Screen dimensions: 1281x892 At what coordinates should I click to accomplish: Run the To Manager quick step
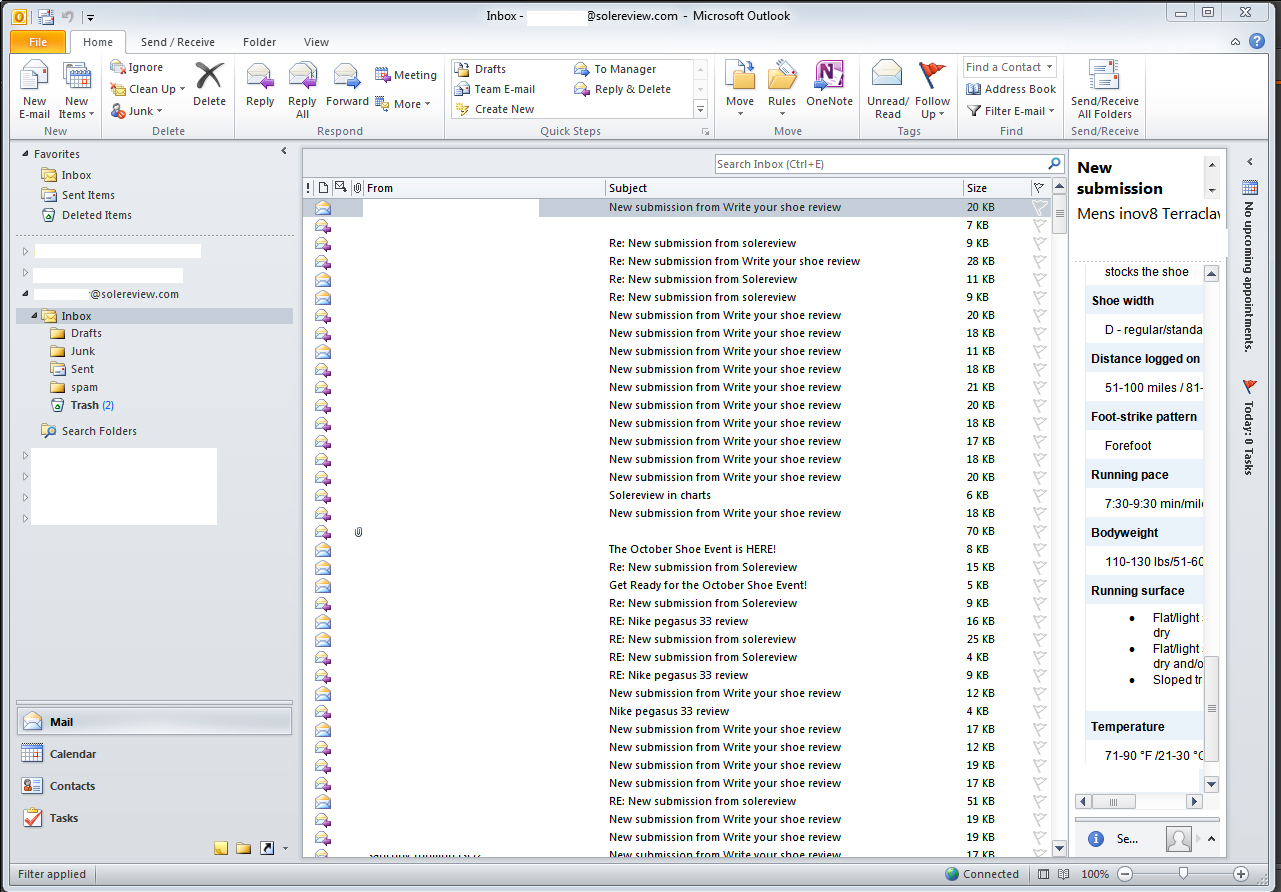pos(616,69)
